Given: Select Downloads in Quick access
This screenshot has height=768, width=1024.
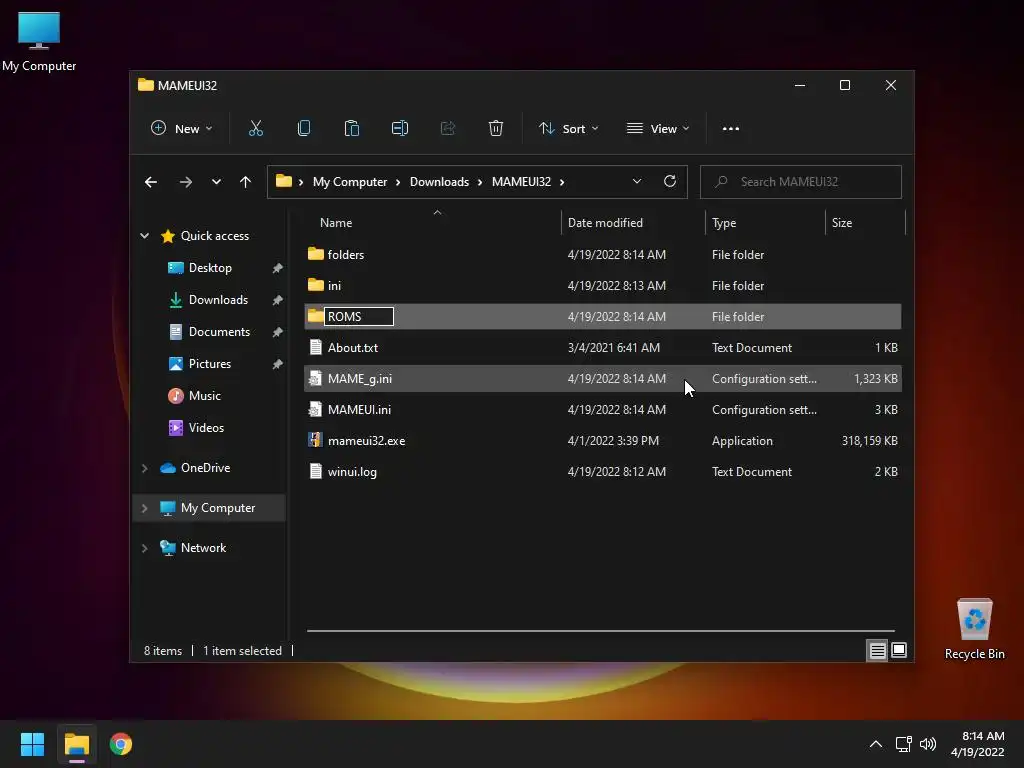Looking at the screenshot, I should [x=218, y=300].
